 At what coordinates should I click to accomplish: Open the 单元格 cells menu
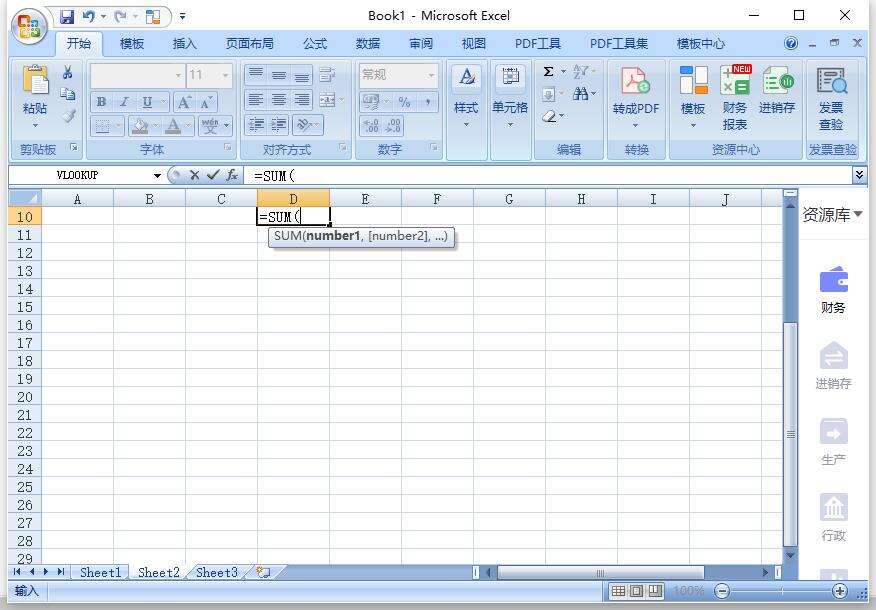pos(510,98)
